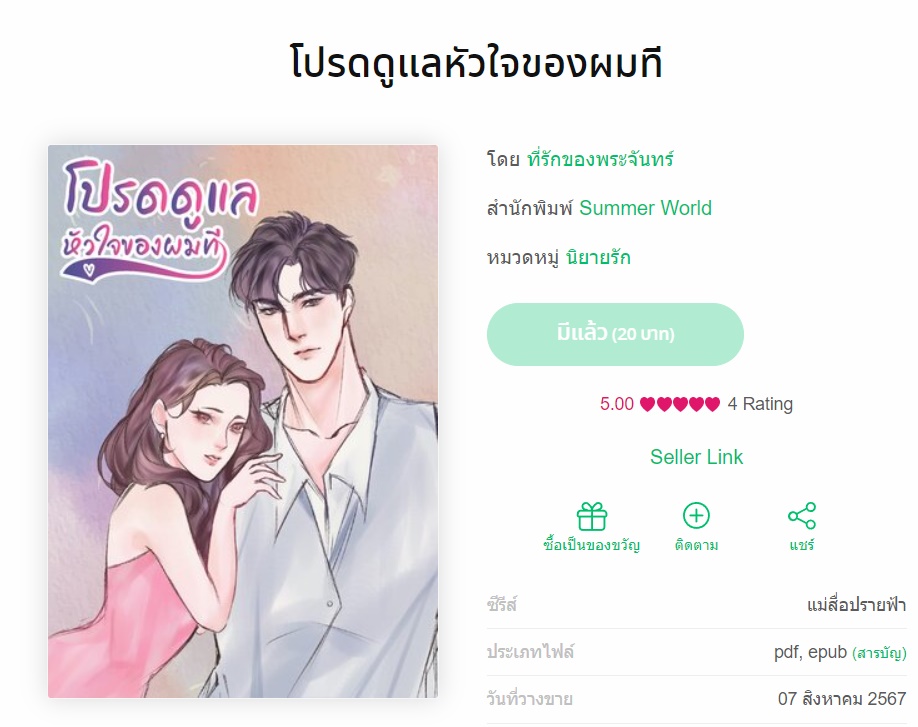Click the series name แม่สื่อปรายฟ้า

point(857,605)
